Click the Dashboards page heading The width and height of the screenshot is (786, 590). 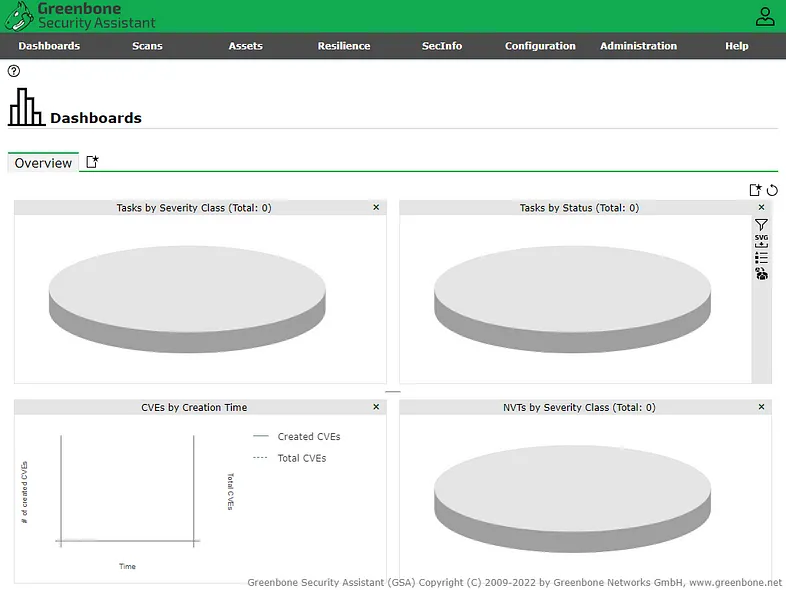96,118
